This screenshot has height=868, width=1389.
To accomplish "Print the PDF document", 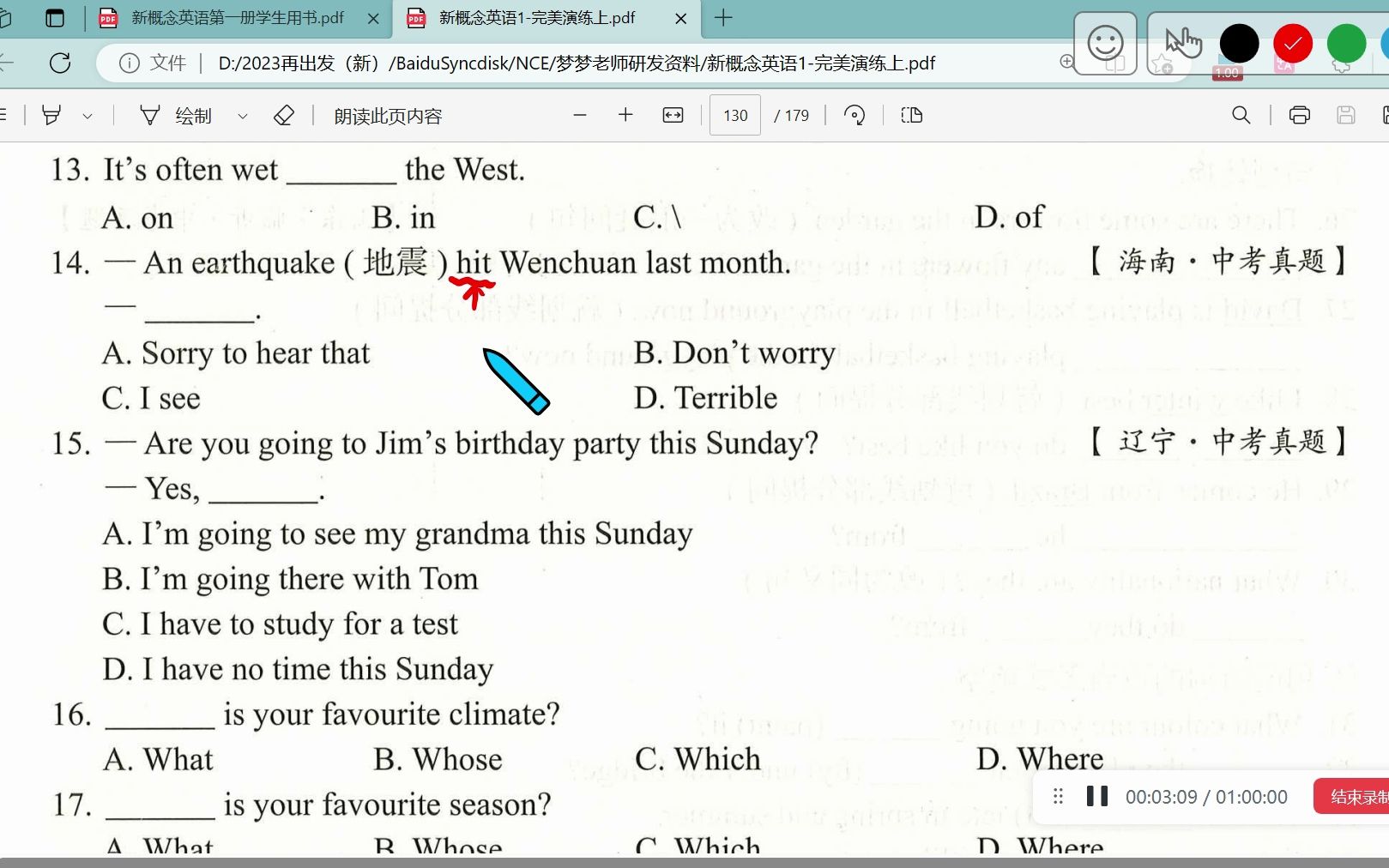I will coord(1300,115).
